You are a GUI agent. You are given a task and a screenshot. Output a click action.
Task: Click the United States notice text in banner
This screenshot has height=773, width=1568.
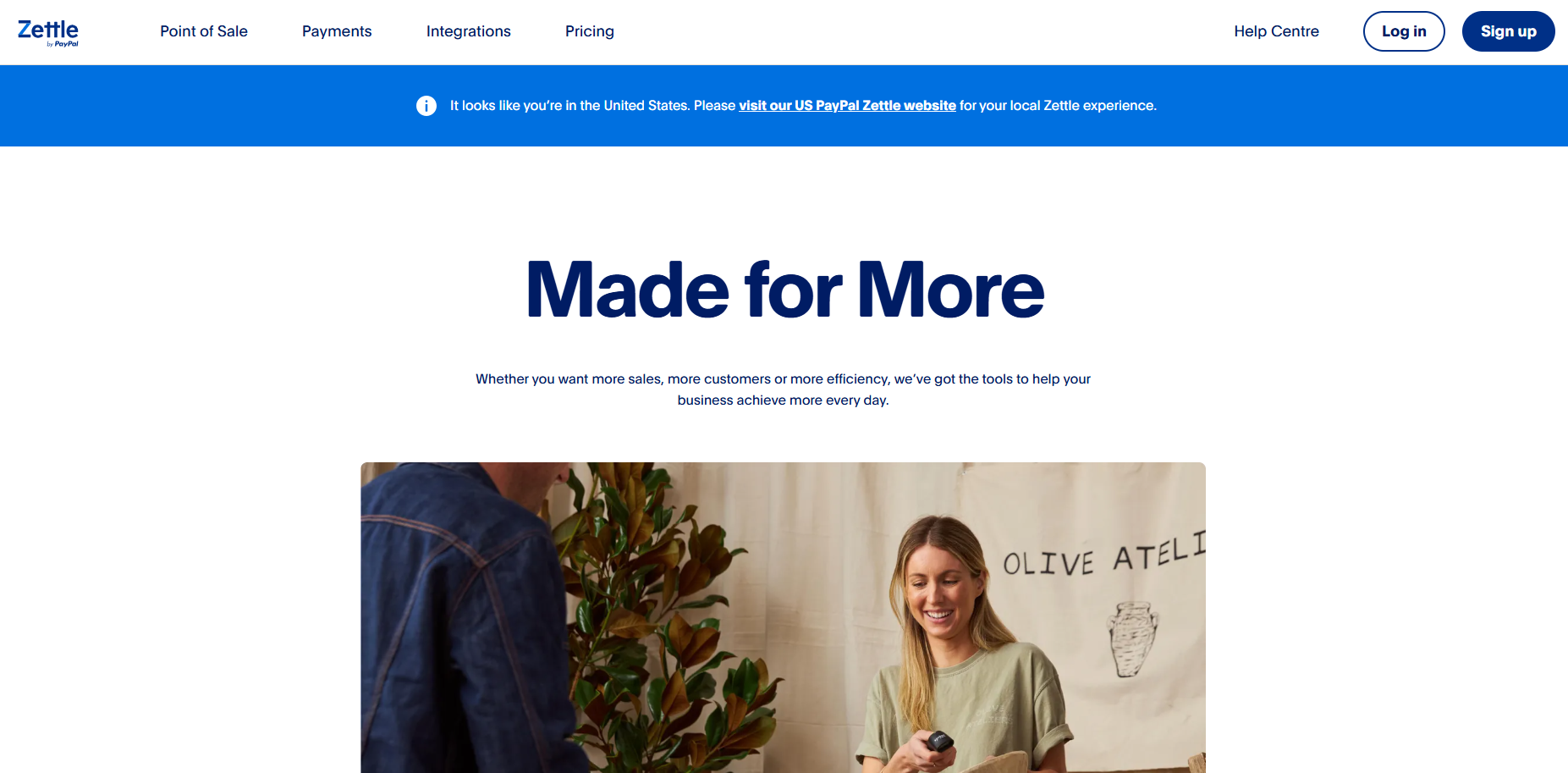click(592, 106)
